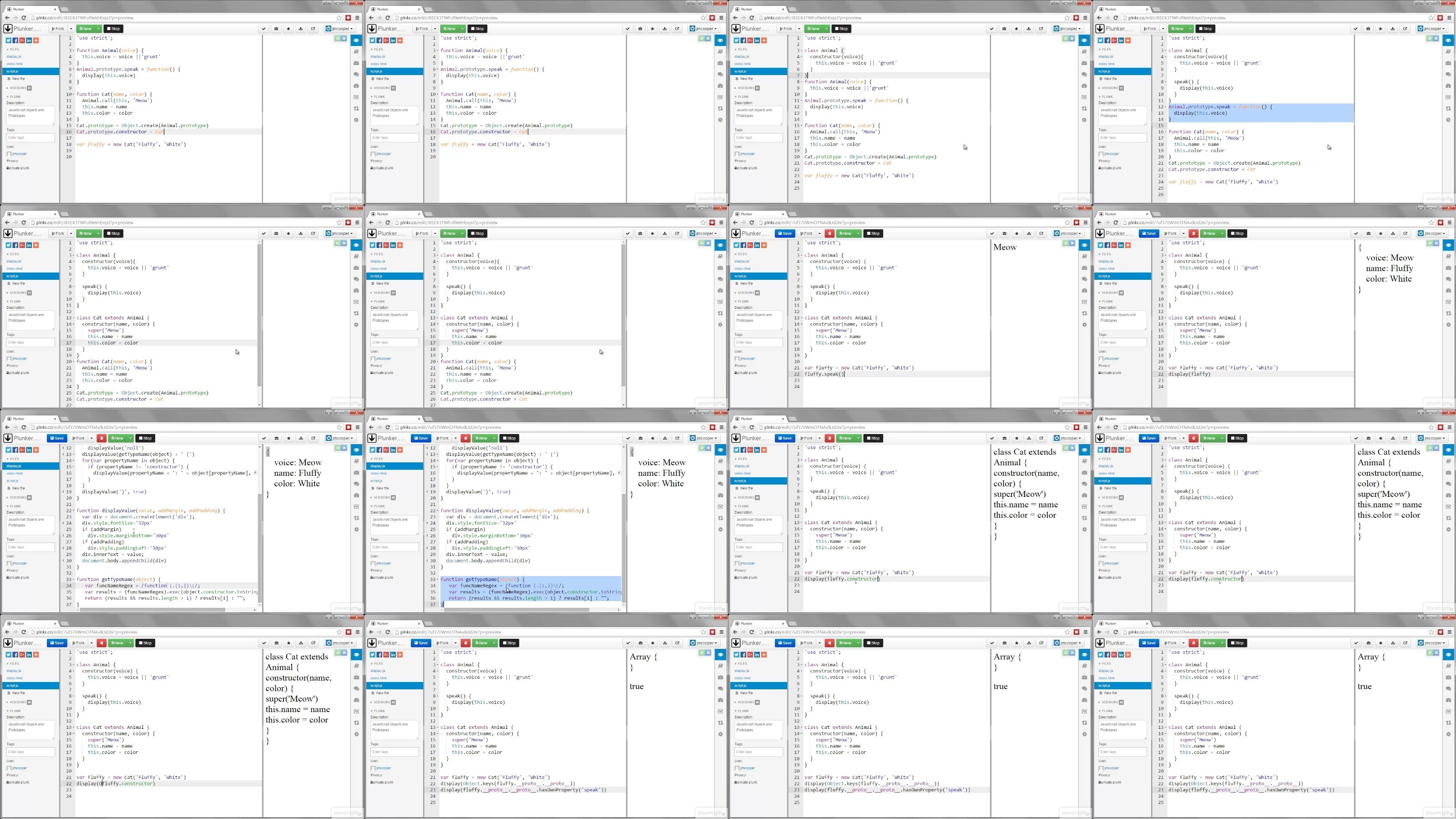1456x819 pixels.
Task: Click Fork in frame with highlighted Animal.prototype.speak
Action: pos(1150,29)
